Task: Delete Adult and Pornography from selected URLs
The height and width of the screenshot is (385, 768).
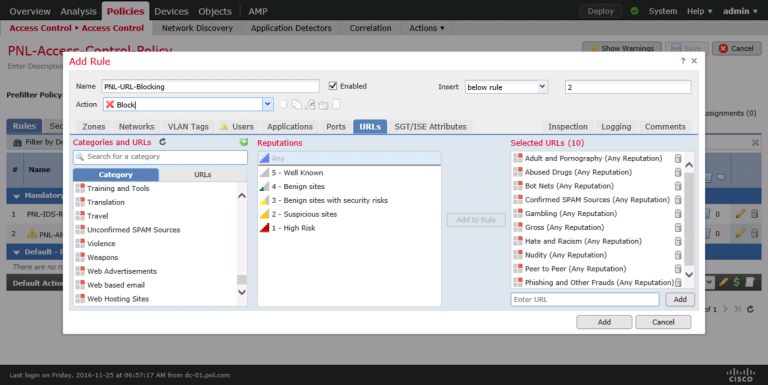Action: coord(678,158)
